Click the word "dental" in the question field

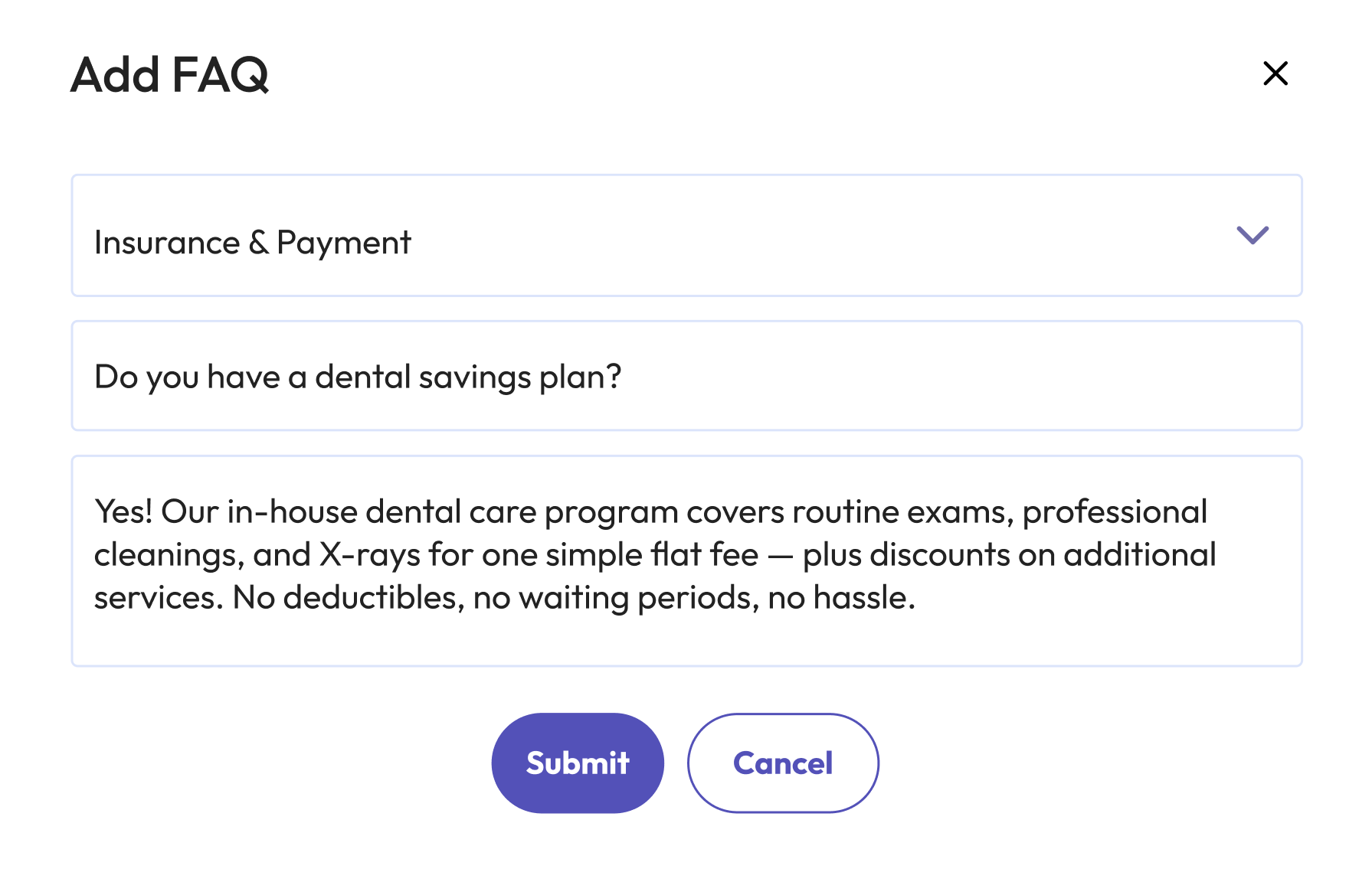[x=363, y=377]
